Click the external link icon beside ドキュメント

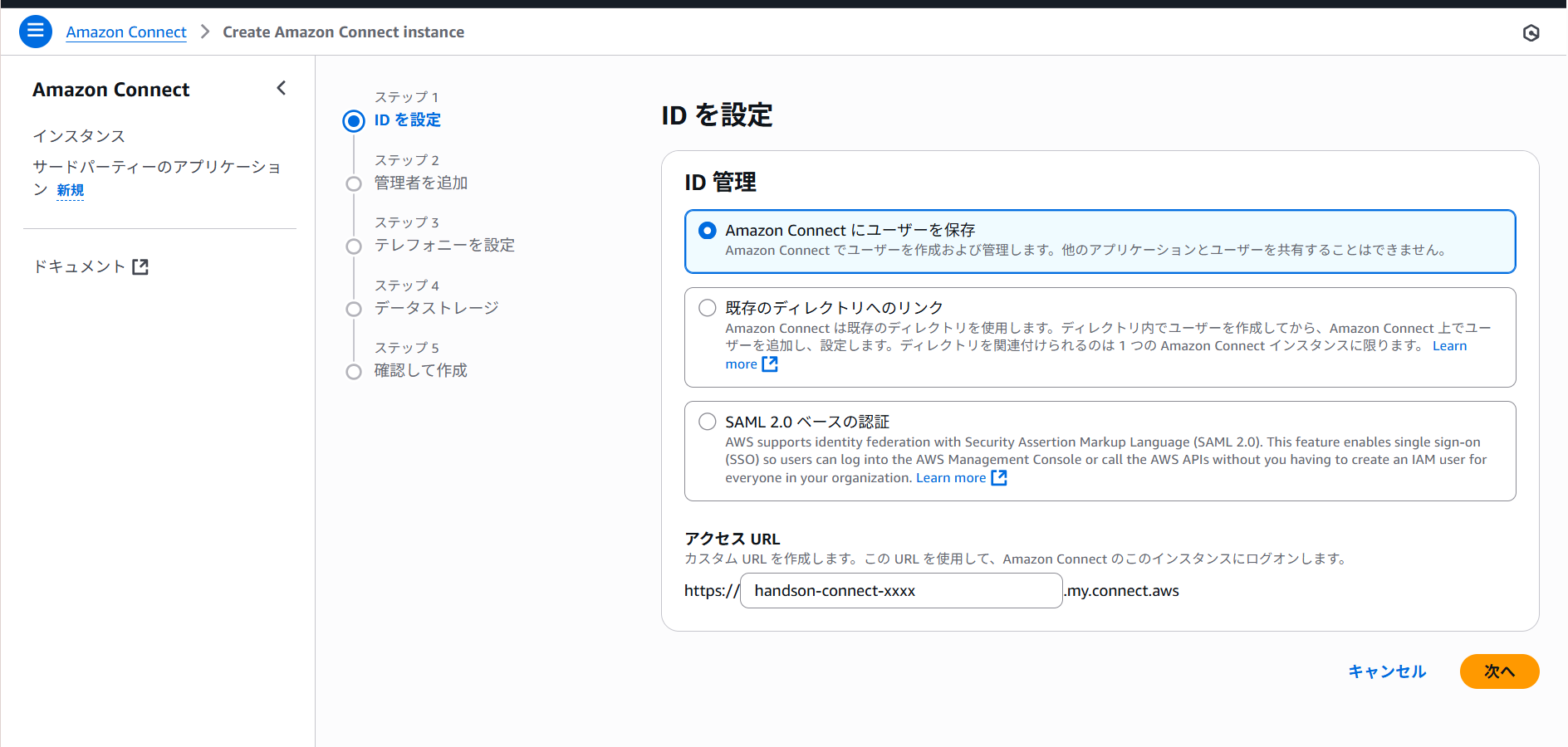[x=141, y=266]
